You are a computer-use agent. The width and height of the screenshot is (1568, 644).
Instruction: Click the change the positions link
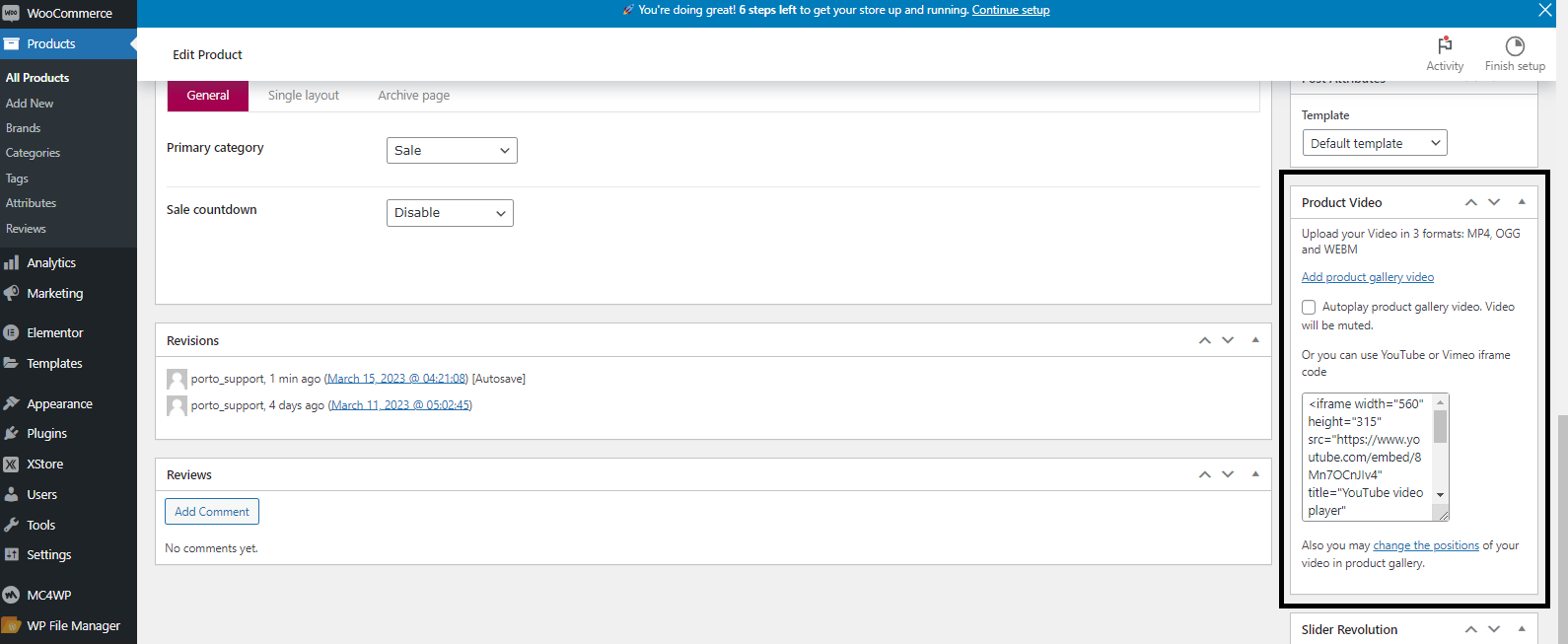(x=1426, y=545)
